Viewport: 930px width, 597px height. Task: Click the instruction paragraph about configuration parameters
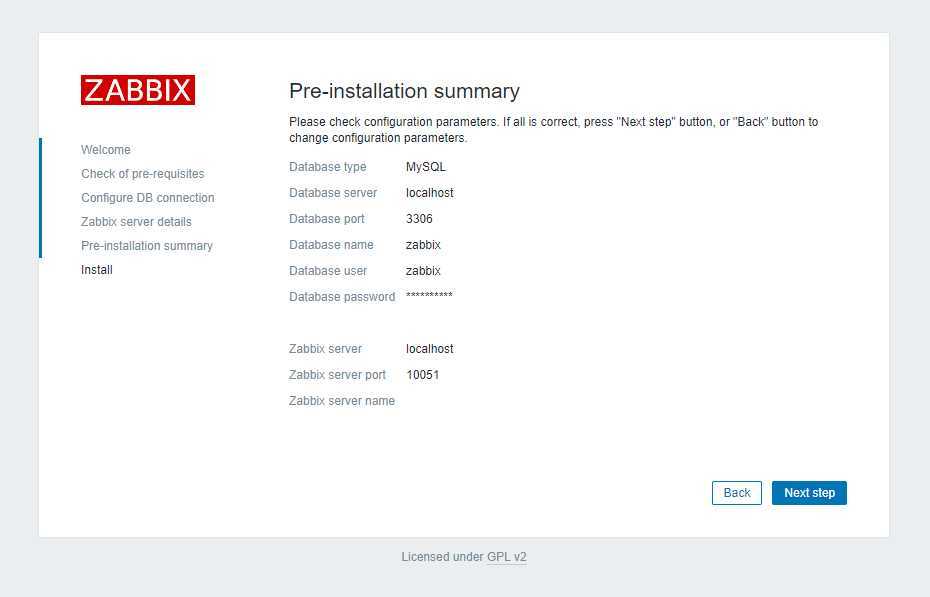[553, 130]
